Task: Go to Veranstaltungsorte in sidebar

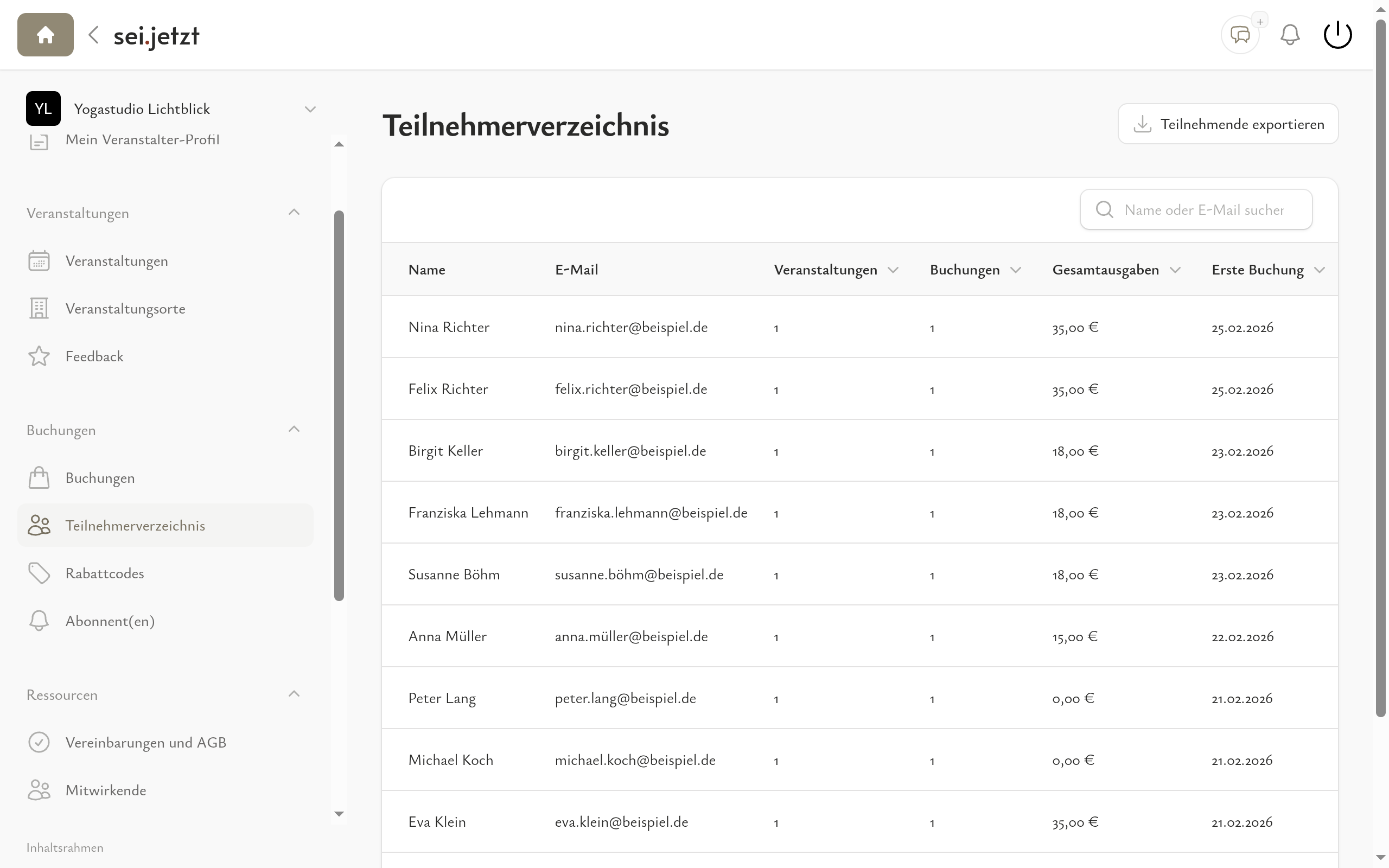Action: tap(125, 309)
